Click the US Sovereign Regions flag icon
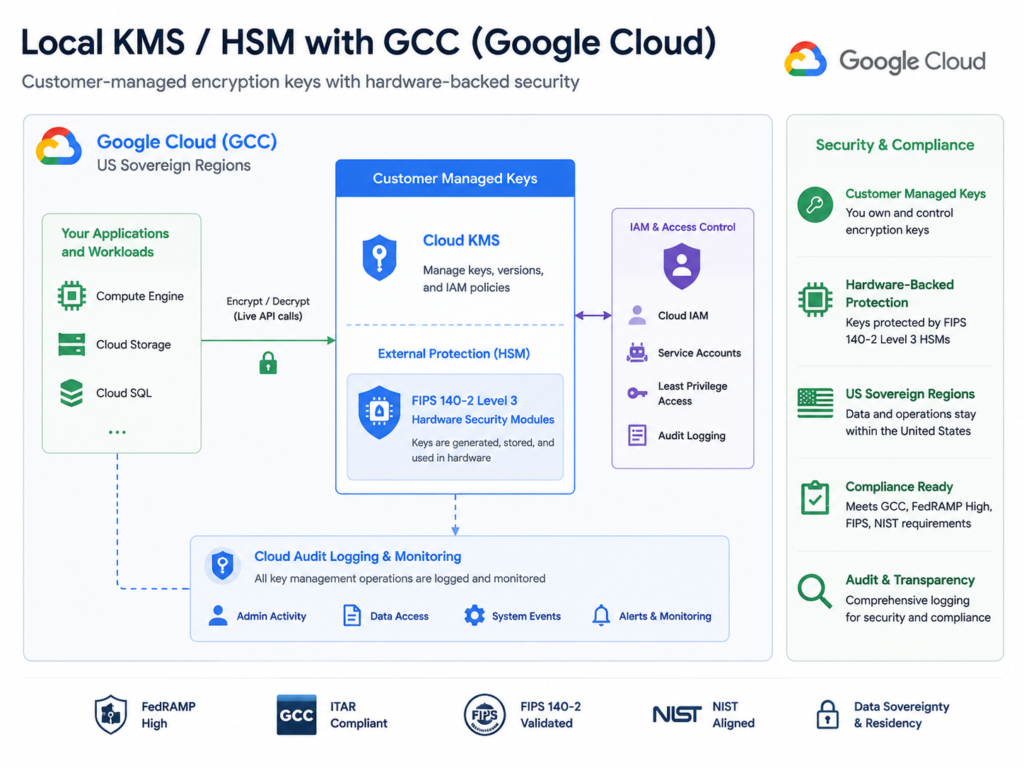The image size is (1024, 768). coord(815,403)
